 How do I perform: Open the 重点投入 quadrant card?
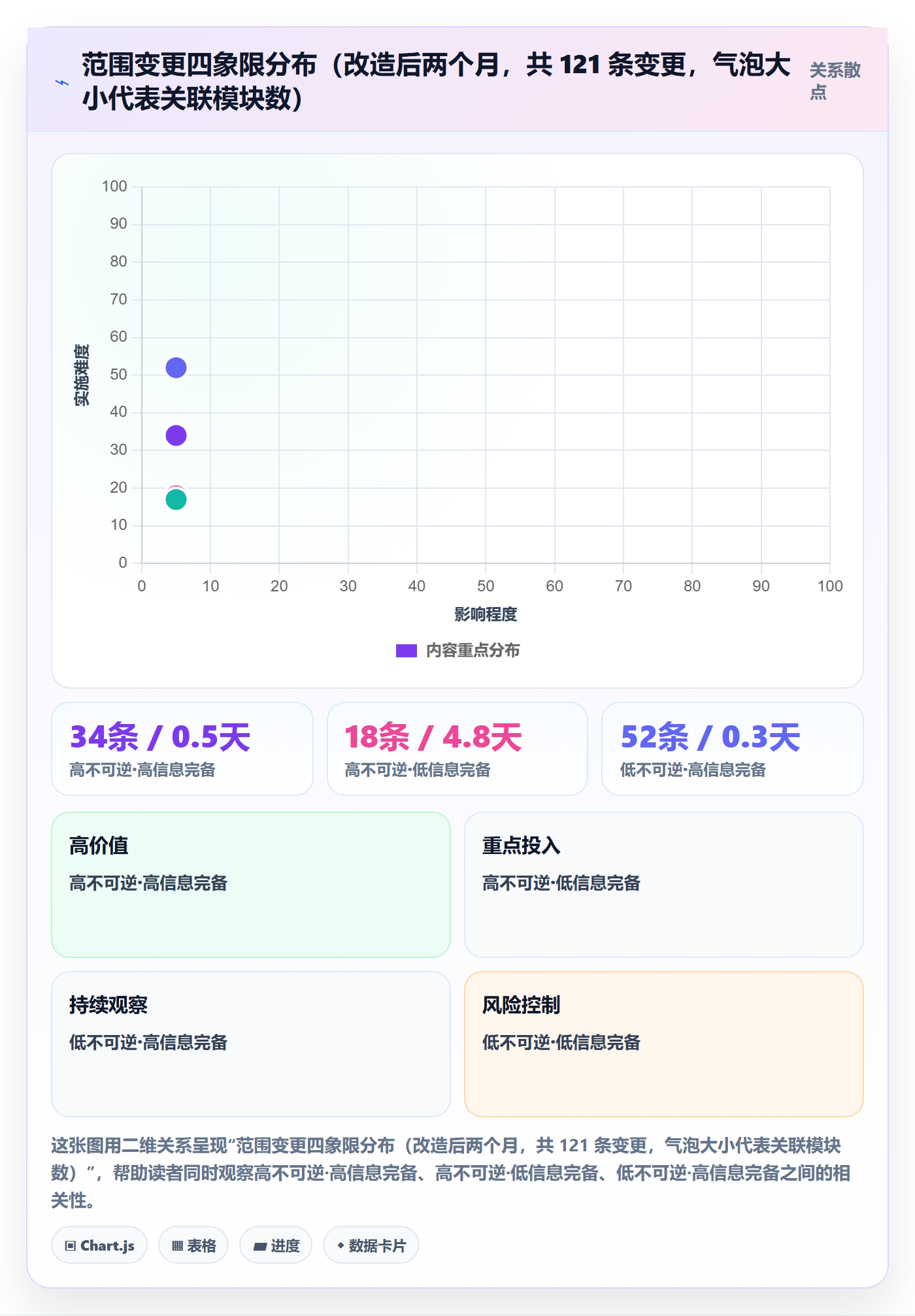[x=664, y=885]
